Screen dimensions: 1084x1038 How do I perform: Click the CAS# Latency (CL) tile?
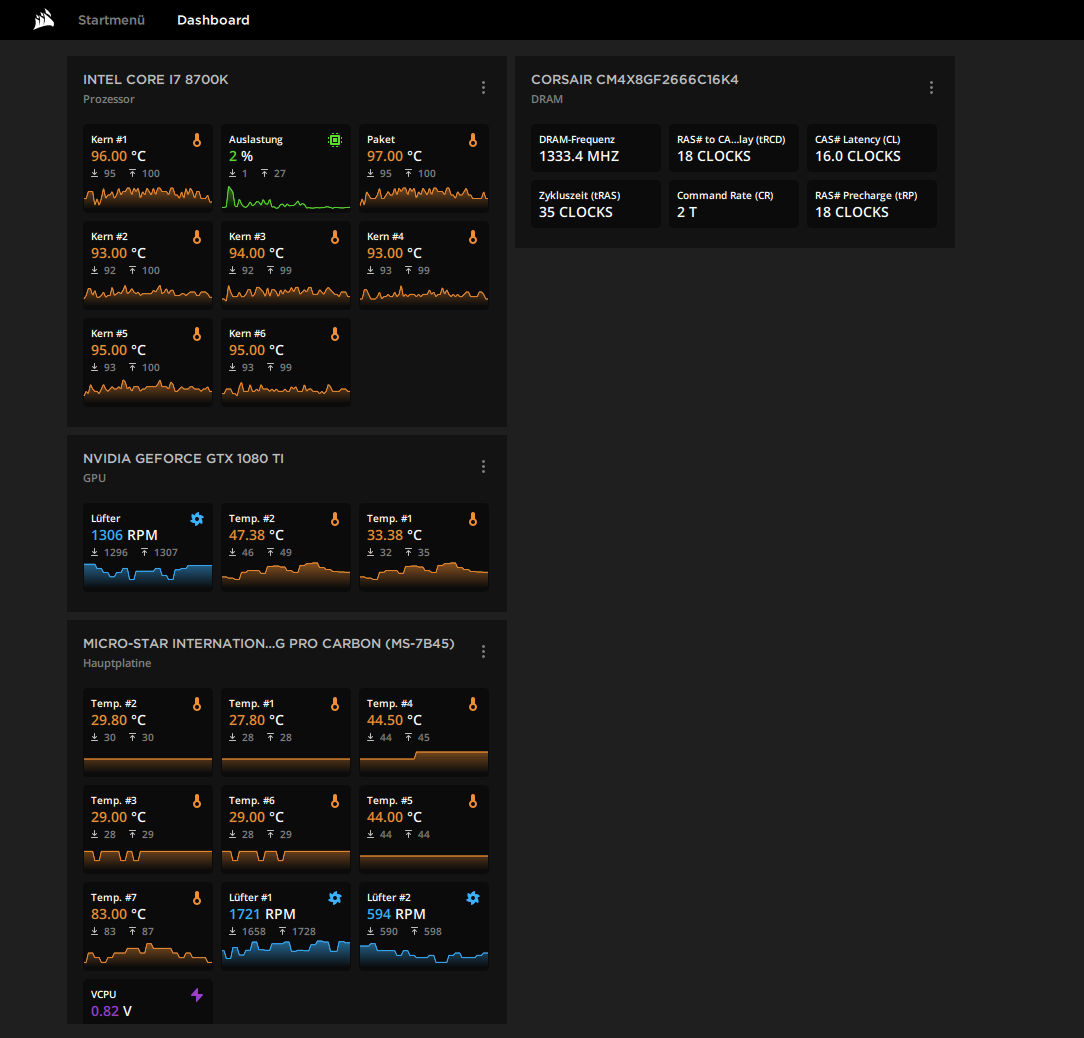(872, 148)
